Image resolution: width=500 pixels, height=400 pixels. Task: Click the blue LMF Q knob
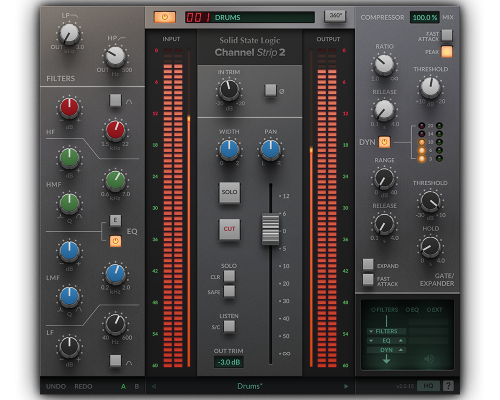[x=69, y=296]
